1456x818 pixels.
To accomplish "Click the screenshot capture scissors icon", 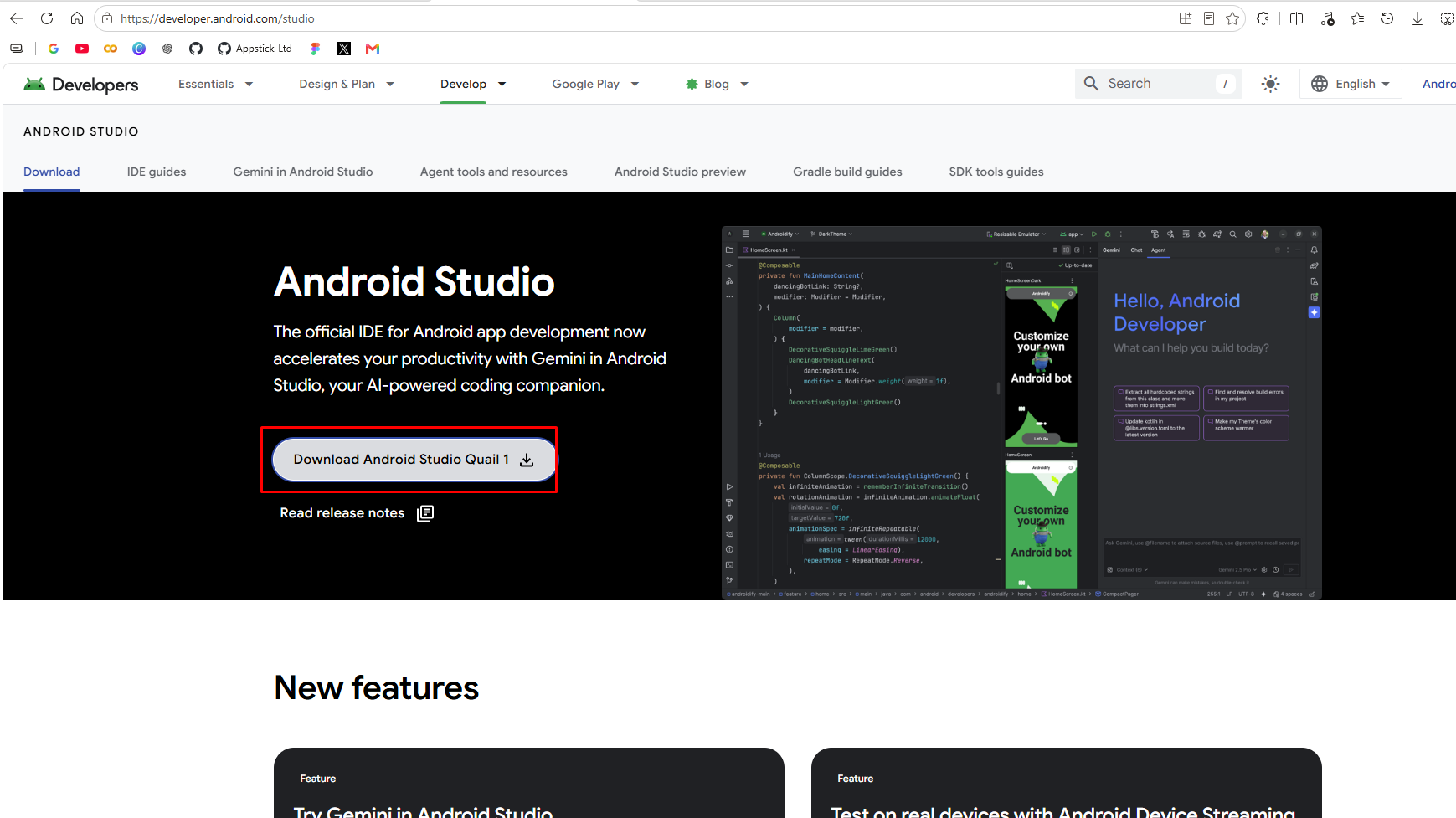I will click(1447, 18).
